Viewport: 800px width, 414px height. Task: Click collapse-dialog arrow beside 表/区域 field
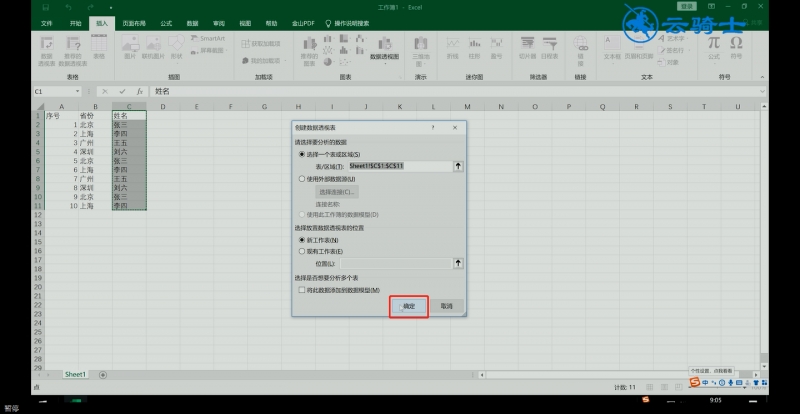458,166
